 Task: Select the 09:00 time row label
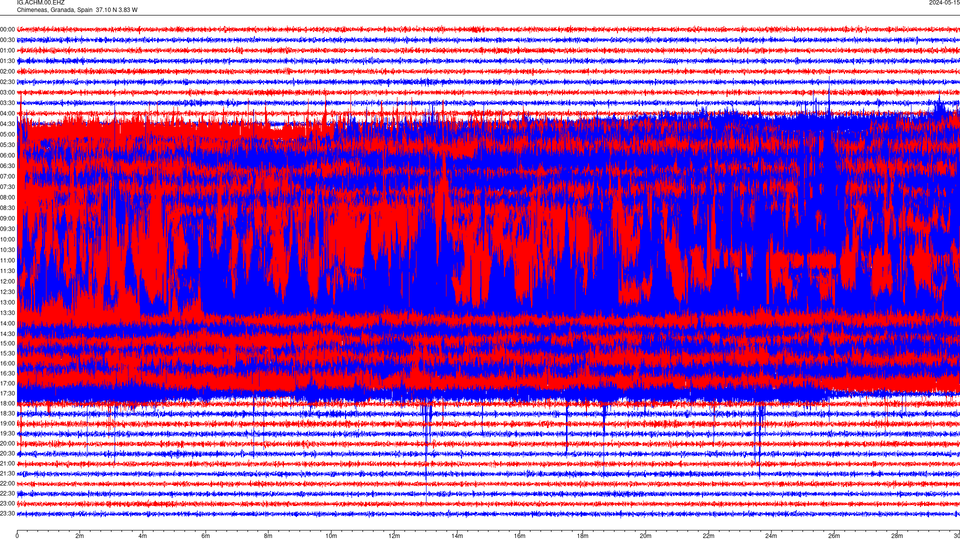7,218
